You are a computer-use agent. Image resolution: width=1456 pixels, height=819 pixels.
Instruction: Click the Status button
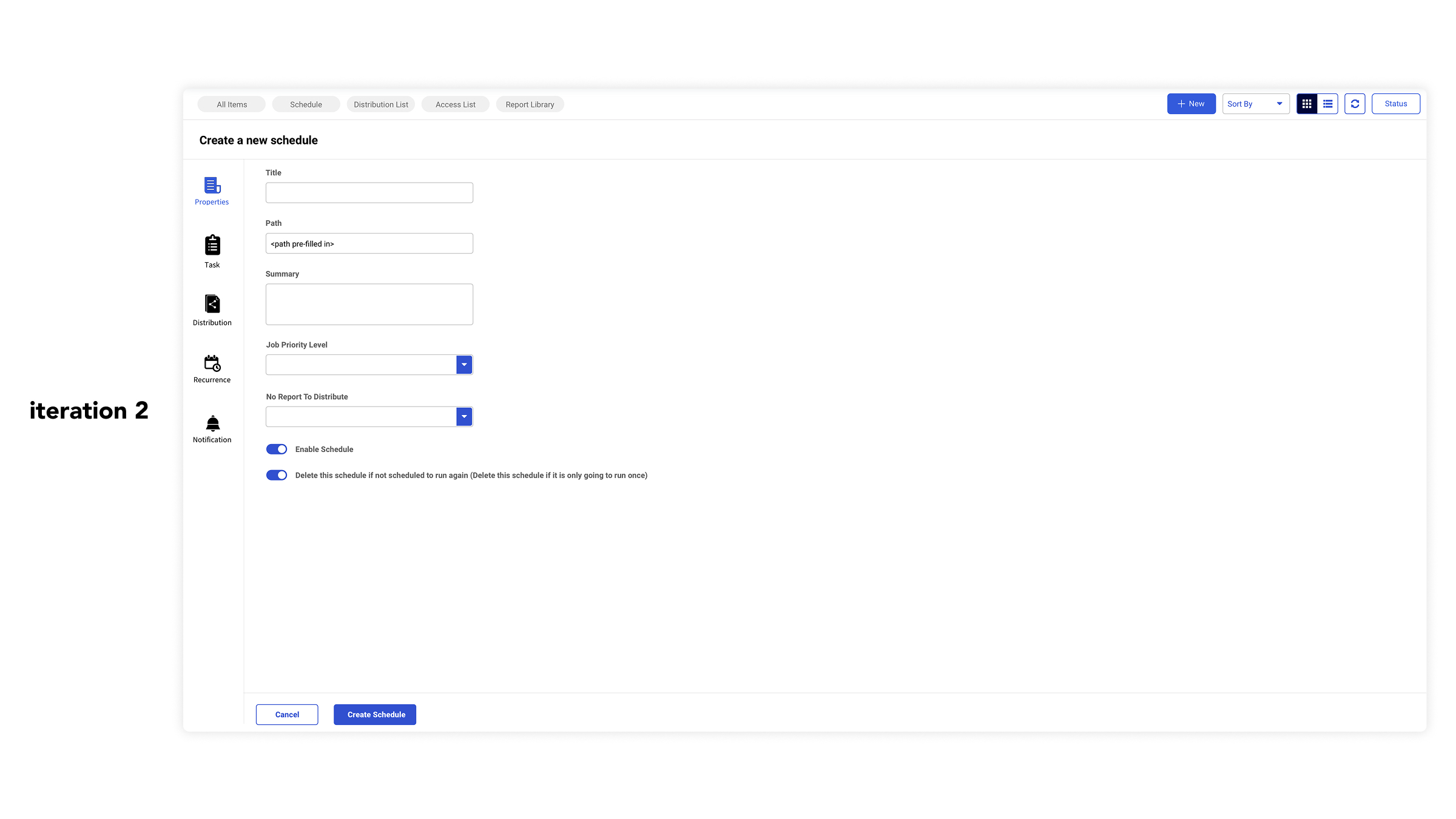click(1395, 104)
